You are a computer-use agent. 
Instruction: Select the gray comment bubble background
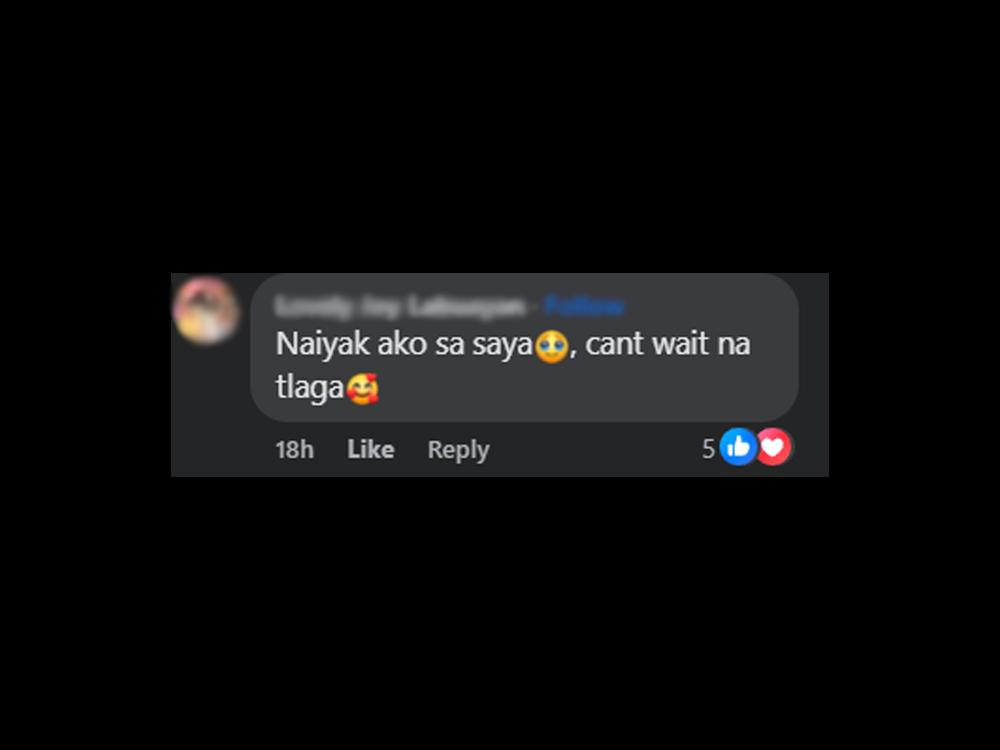pos(524,348)
